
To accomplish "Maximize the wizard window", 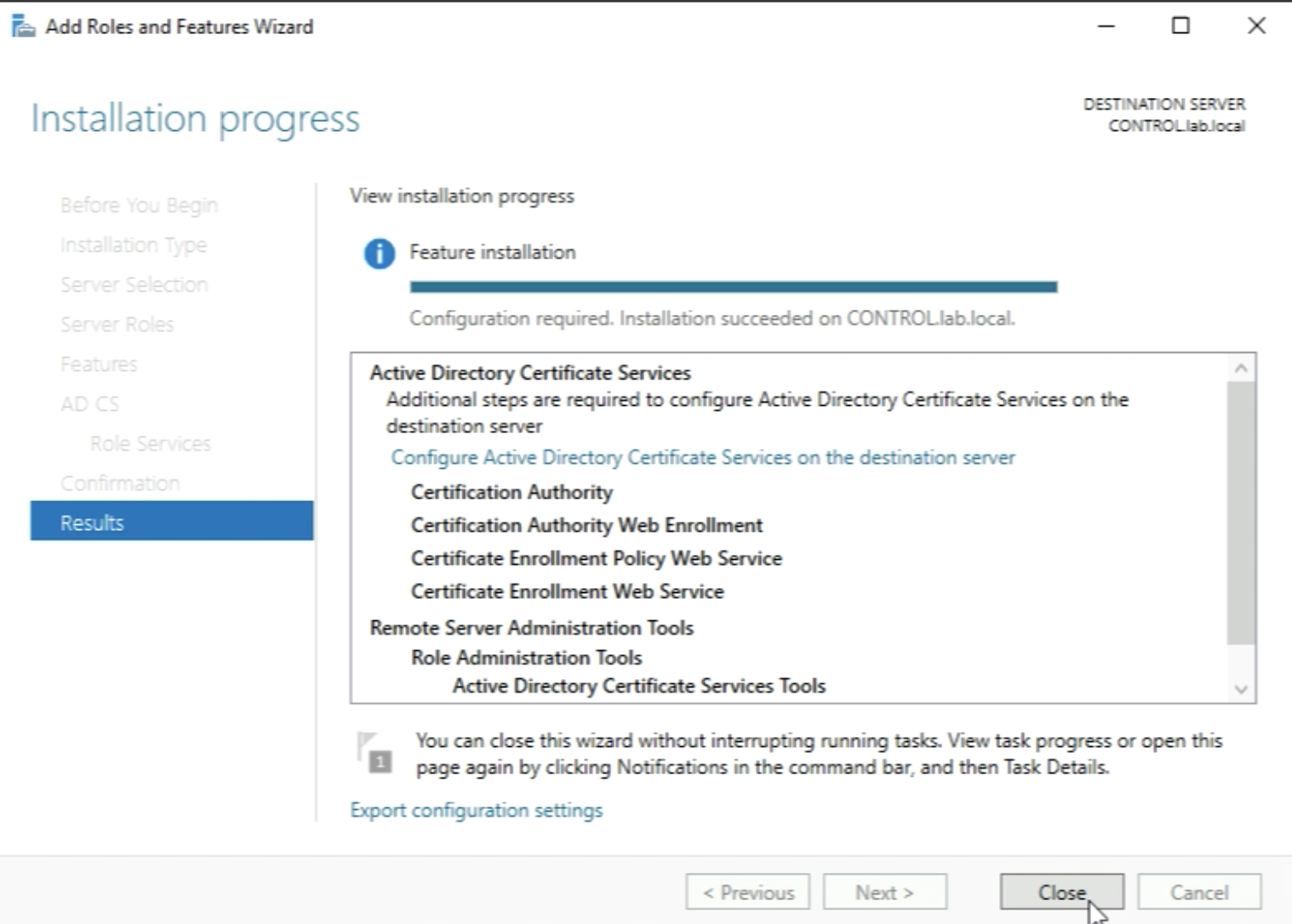I will click(x=1181, y=26).
